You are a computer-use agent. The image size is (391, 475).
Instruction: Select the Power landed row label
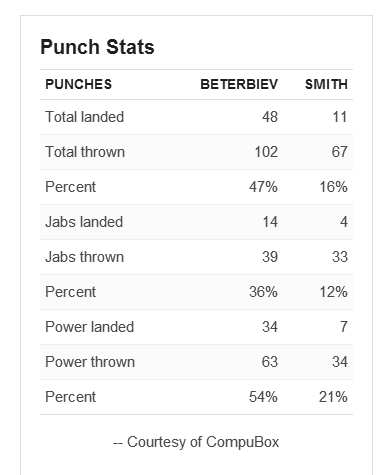point(90,327)
